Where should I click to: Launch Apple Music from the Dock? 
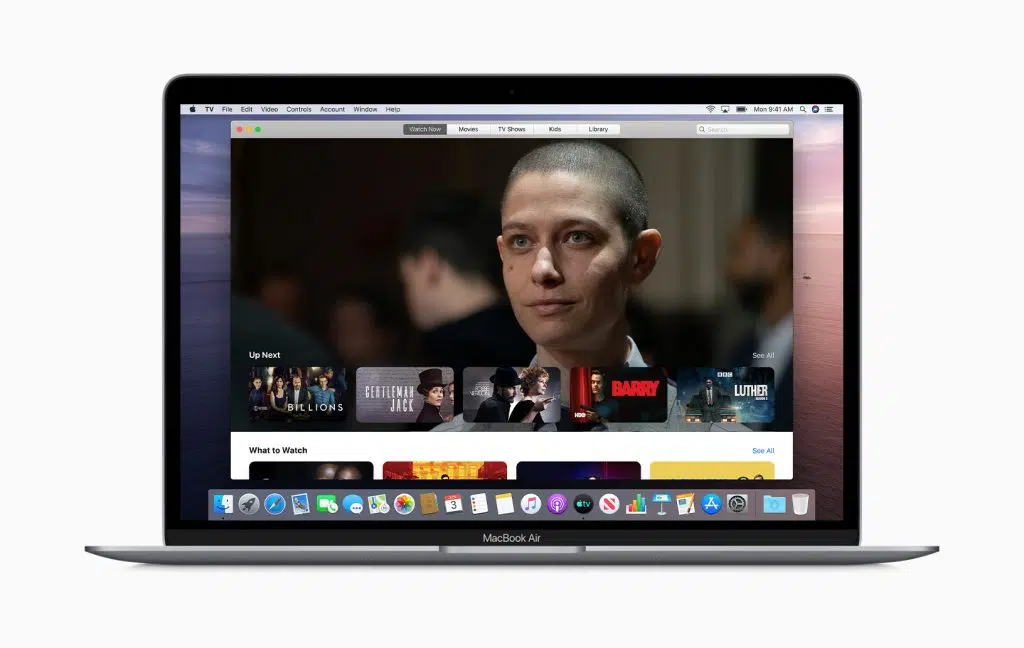531,503
